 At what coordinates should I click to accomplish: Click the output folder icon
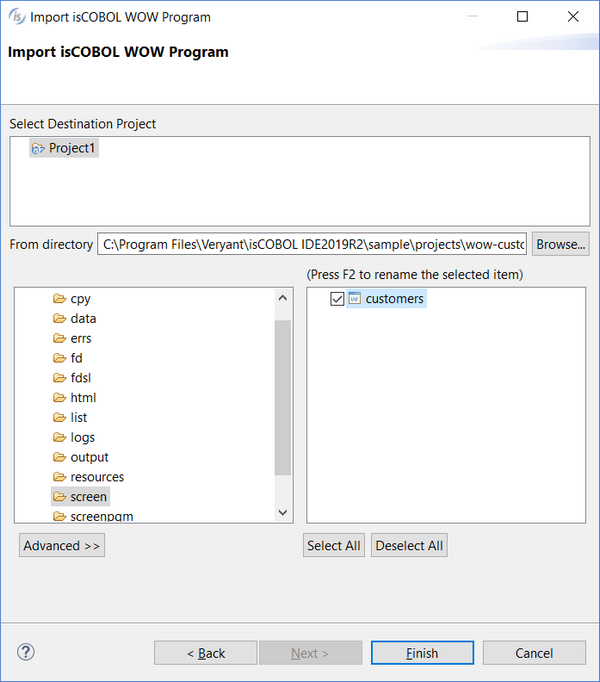[x=59, y=457]
